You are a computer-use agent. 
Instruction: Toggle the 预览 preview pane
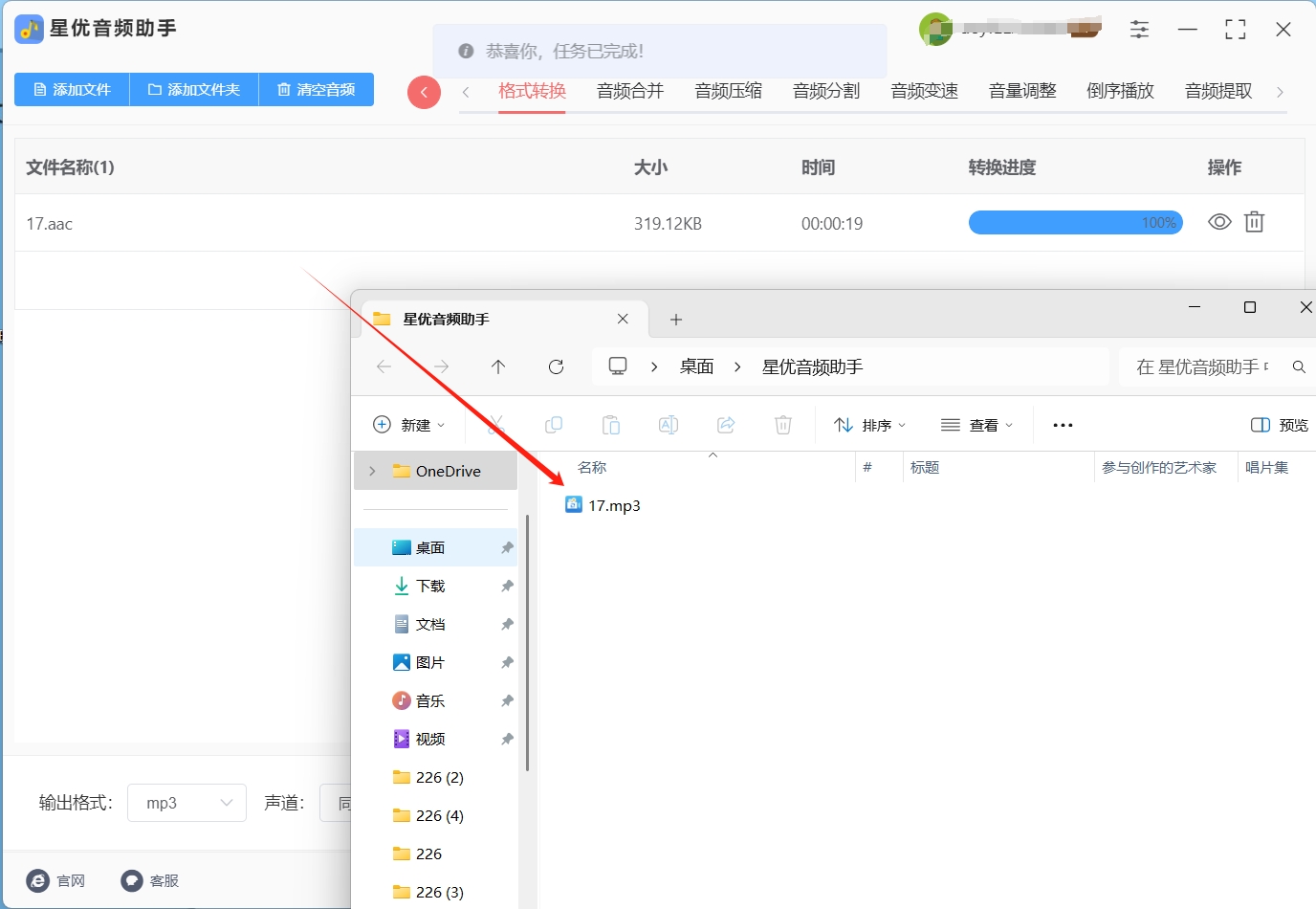point(1280,425)
